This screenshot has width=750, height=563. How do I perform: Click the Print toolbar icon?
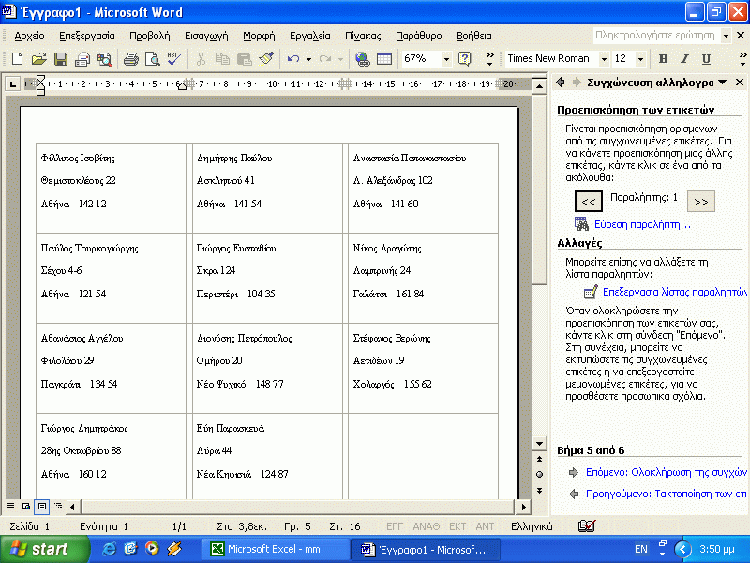tap(131, 59)
